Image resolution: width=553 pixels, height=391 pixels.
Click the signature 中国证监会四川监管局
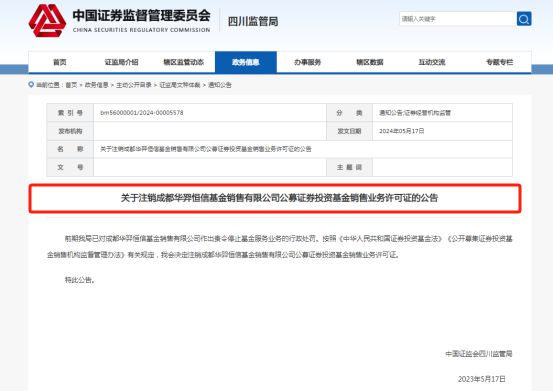[x=479, y=354]
